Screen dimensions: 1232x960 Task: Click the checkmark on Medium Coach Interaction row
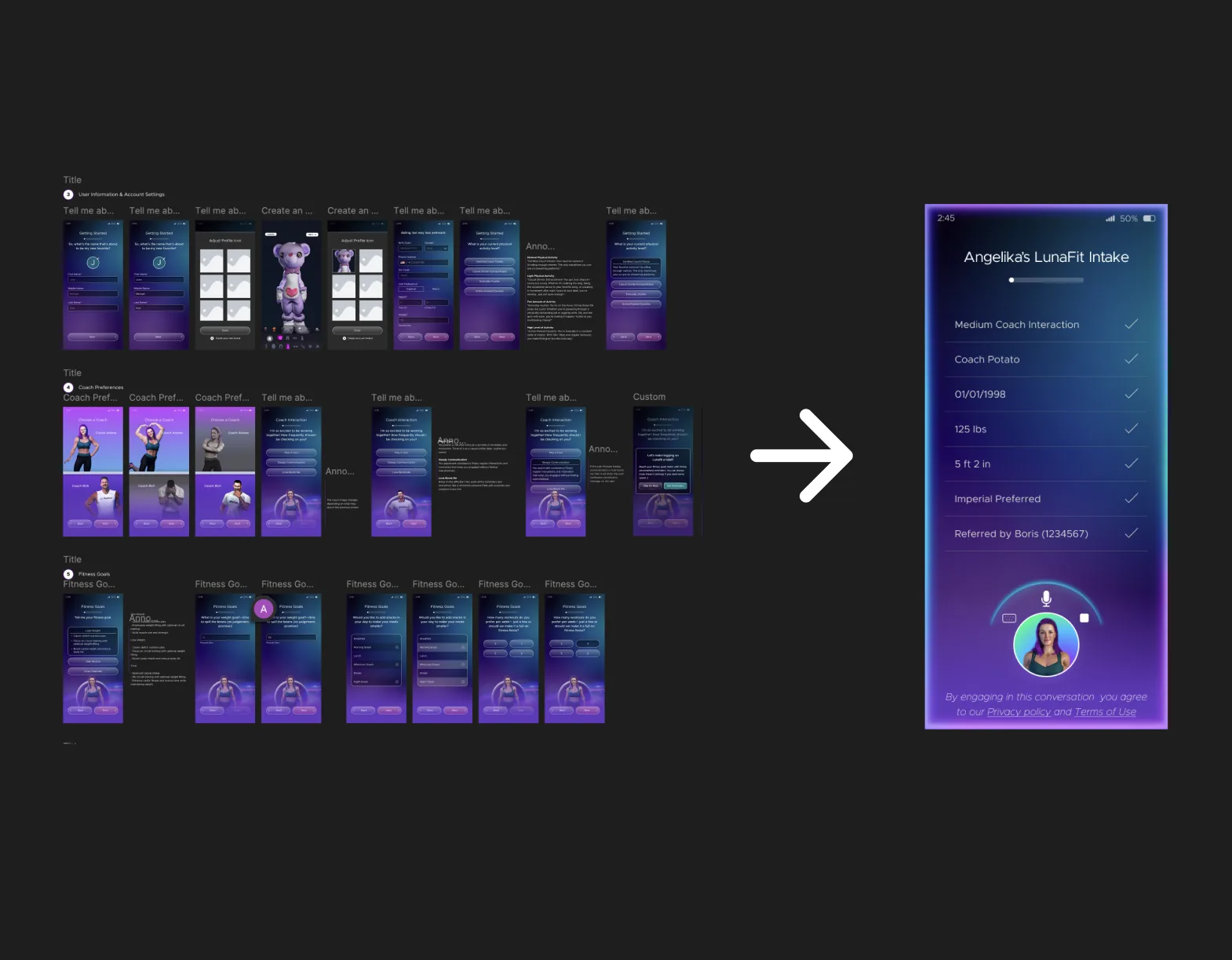[1131, 324]
